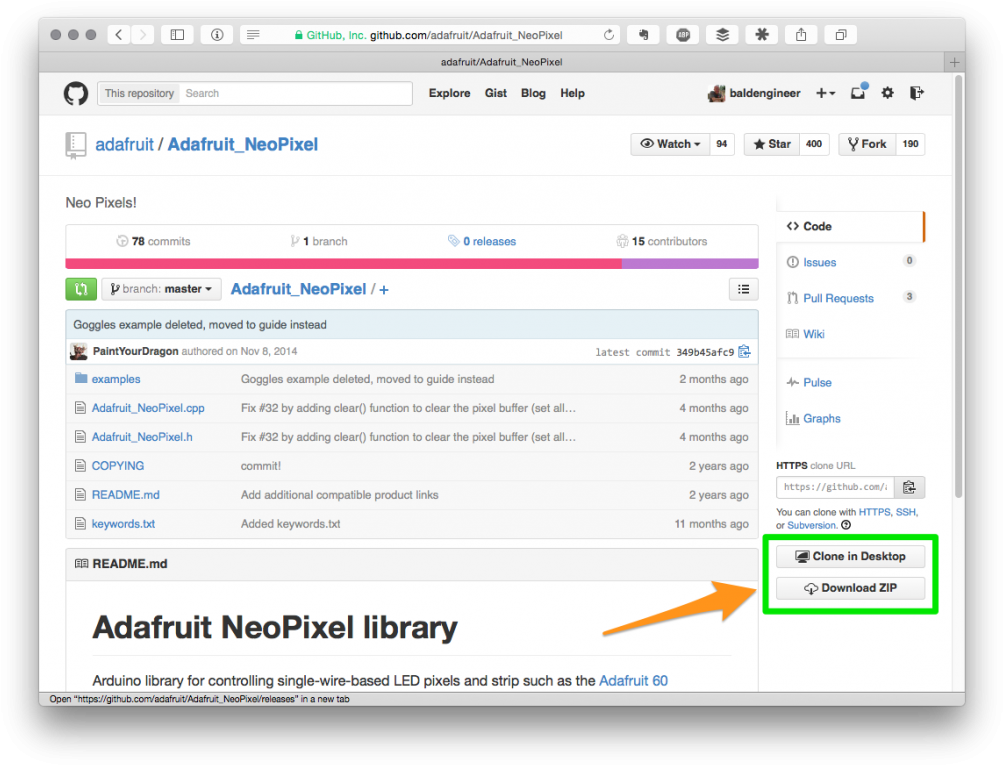Click Safari's share button
Screen dimensions: 1003x765
801,35
